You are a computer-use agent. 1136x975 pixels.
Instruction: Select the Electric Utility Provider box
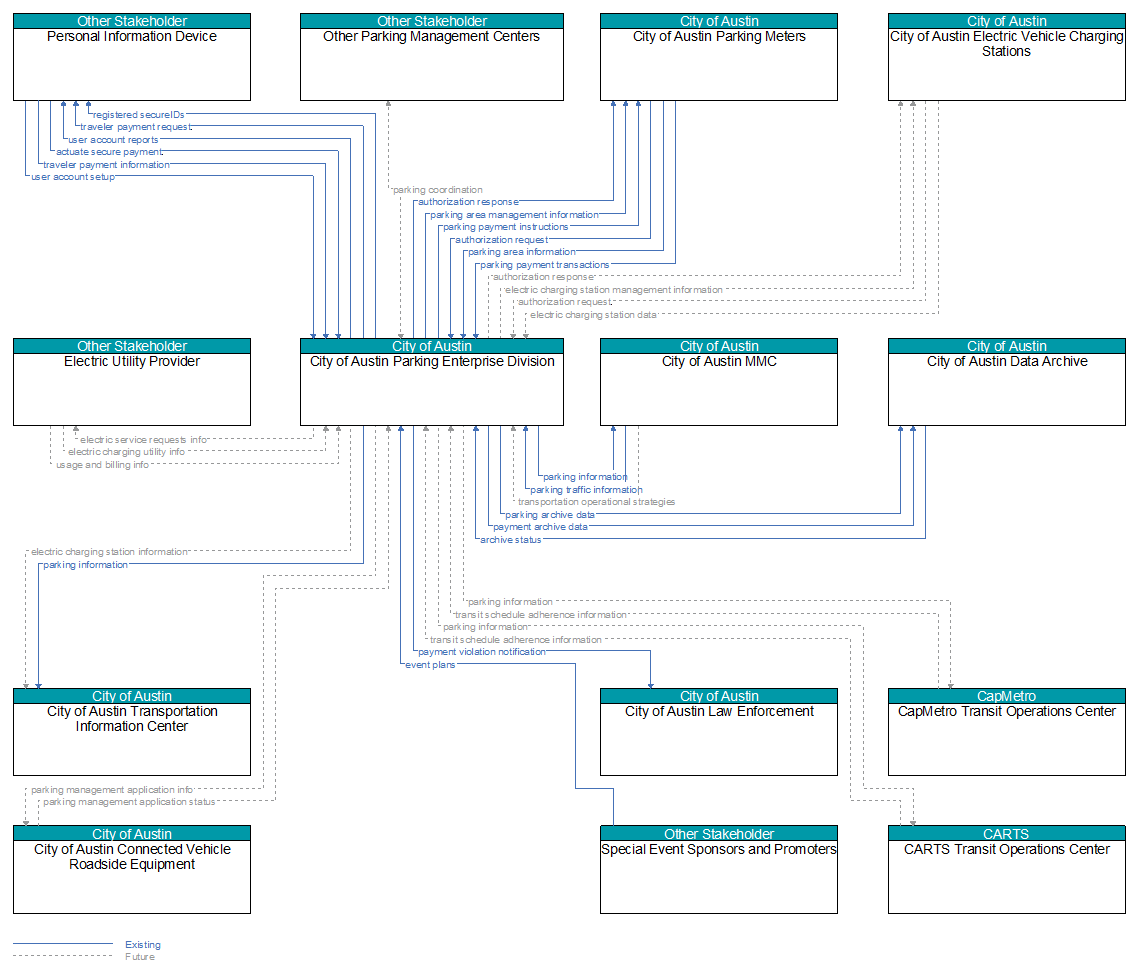point(132,382)
